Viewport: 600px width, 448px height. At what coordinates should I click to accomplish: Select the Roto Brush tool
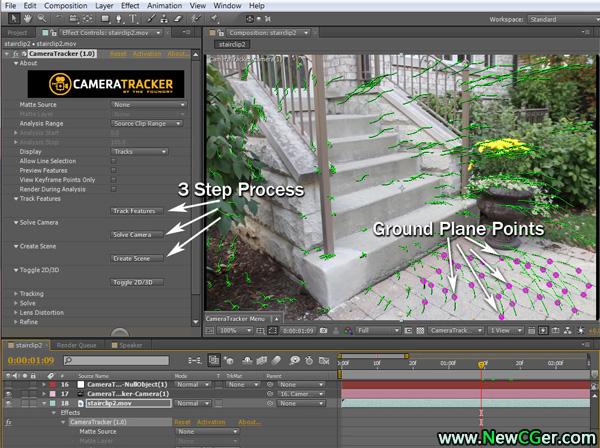tap(196, 18)
